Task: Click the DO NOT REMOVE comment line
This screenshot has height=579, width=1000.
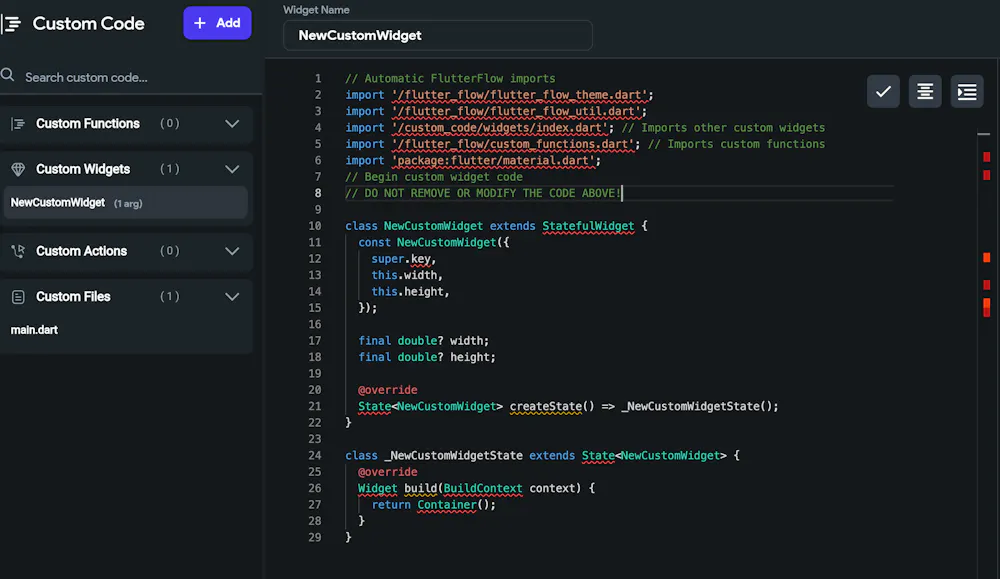Action: (483, 193)
